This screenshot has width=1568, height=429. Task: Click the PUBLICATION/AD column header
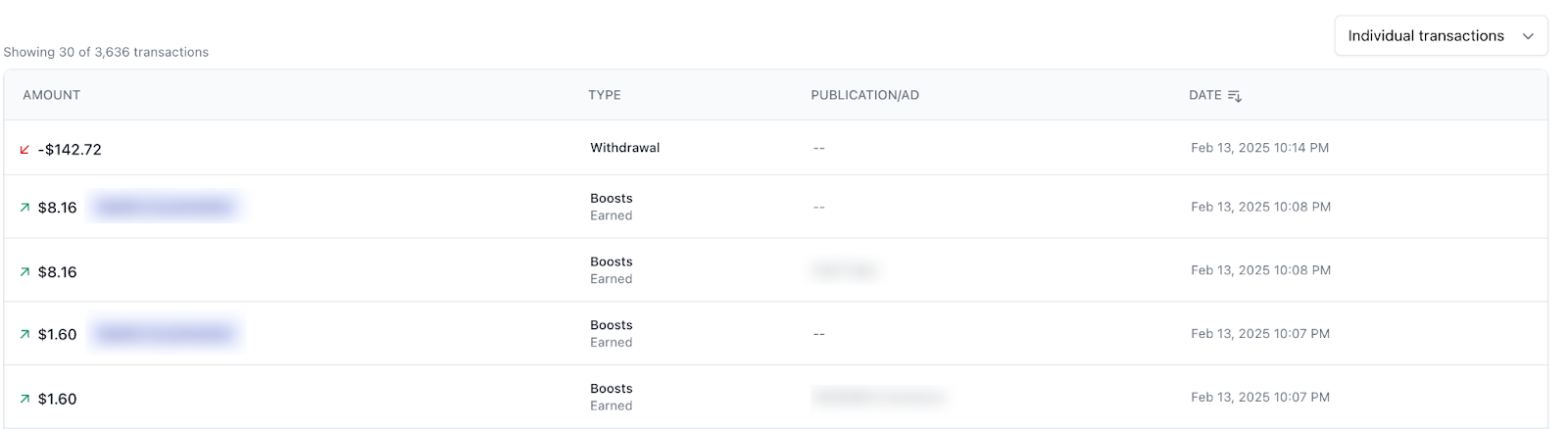(x=864, y=95)
